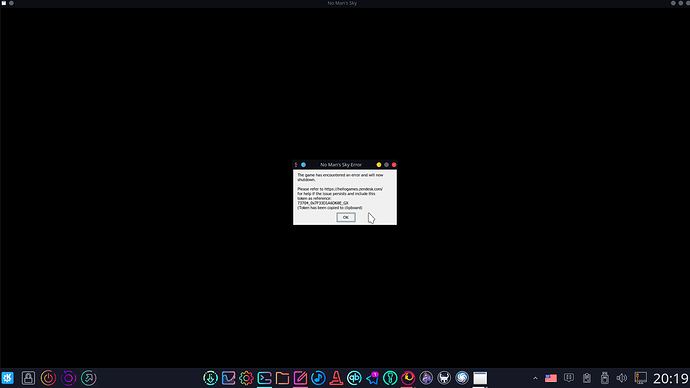Image resolution: width=690 pixels, height=388 pixels.
Task: Select the white window task entry in taskbar
Action: [480, 378]
